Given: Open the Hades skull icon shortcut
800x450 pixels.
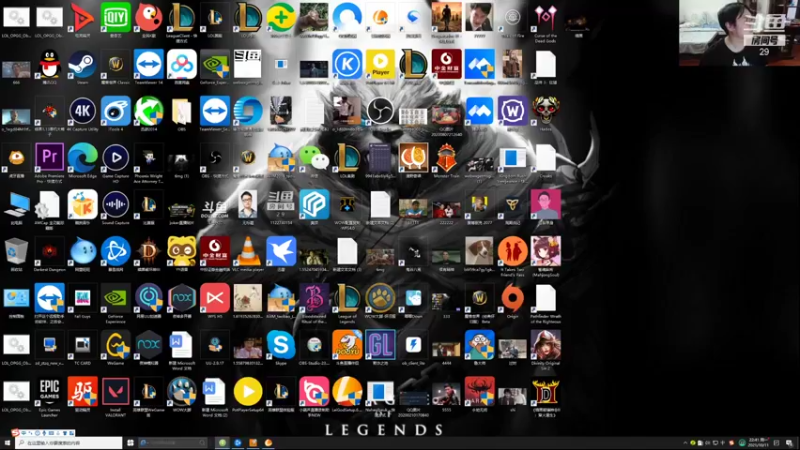Looking at the screenshot, I should 545,111.
